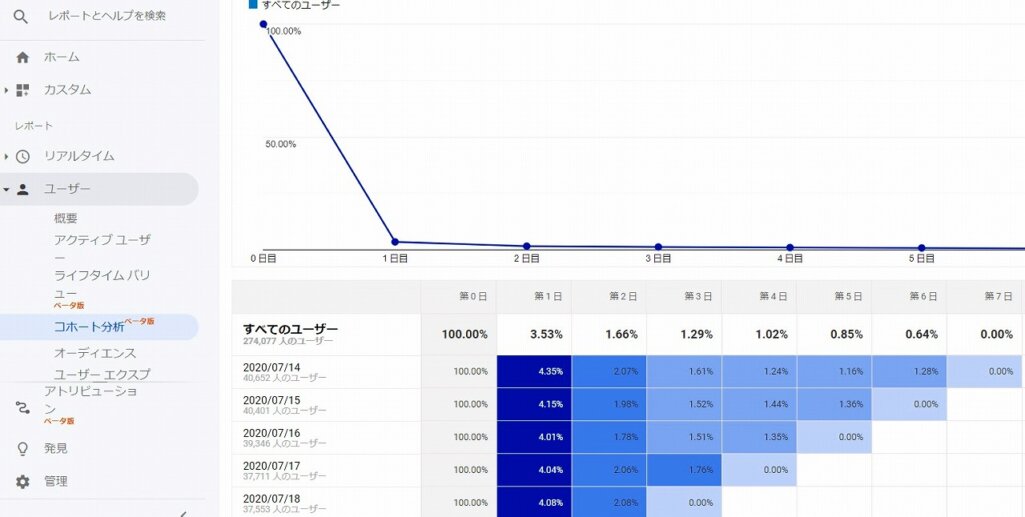Click the 2020/07/16 cohort row label
This screenshot has width=1025, height=517.
(x=271, y=433)
